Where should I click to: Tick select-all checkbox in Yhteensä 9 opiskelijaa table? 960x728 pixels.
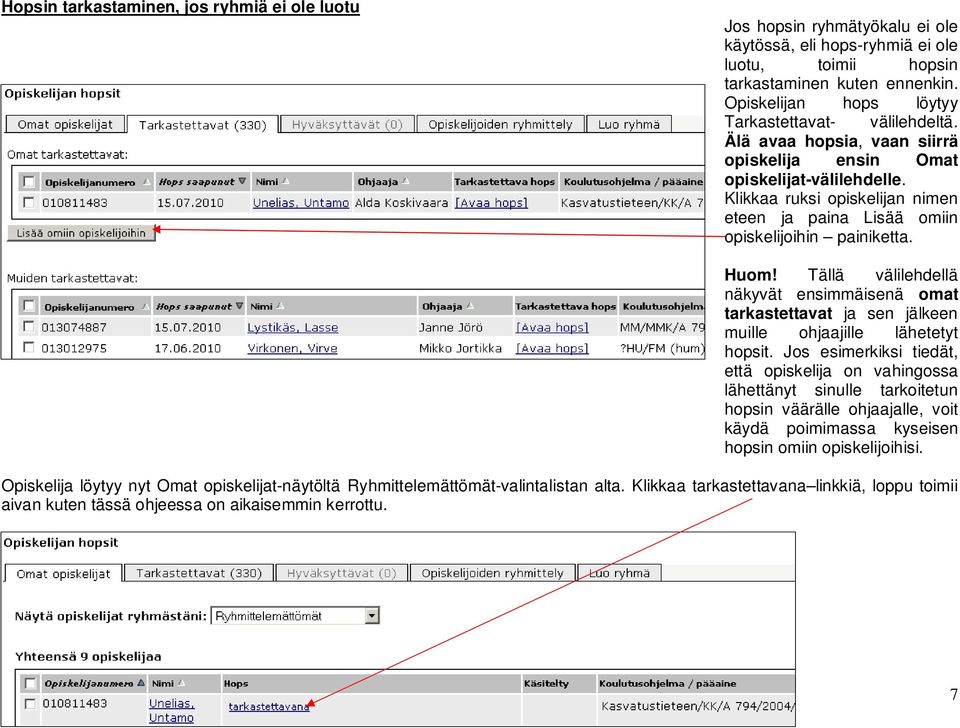point(29,683)
